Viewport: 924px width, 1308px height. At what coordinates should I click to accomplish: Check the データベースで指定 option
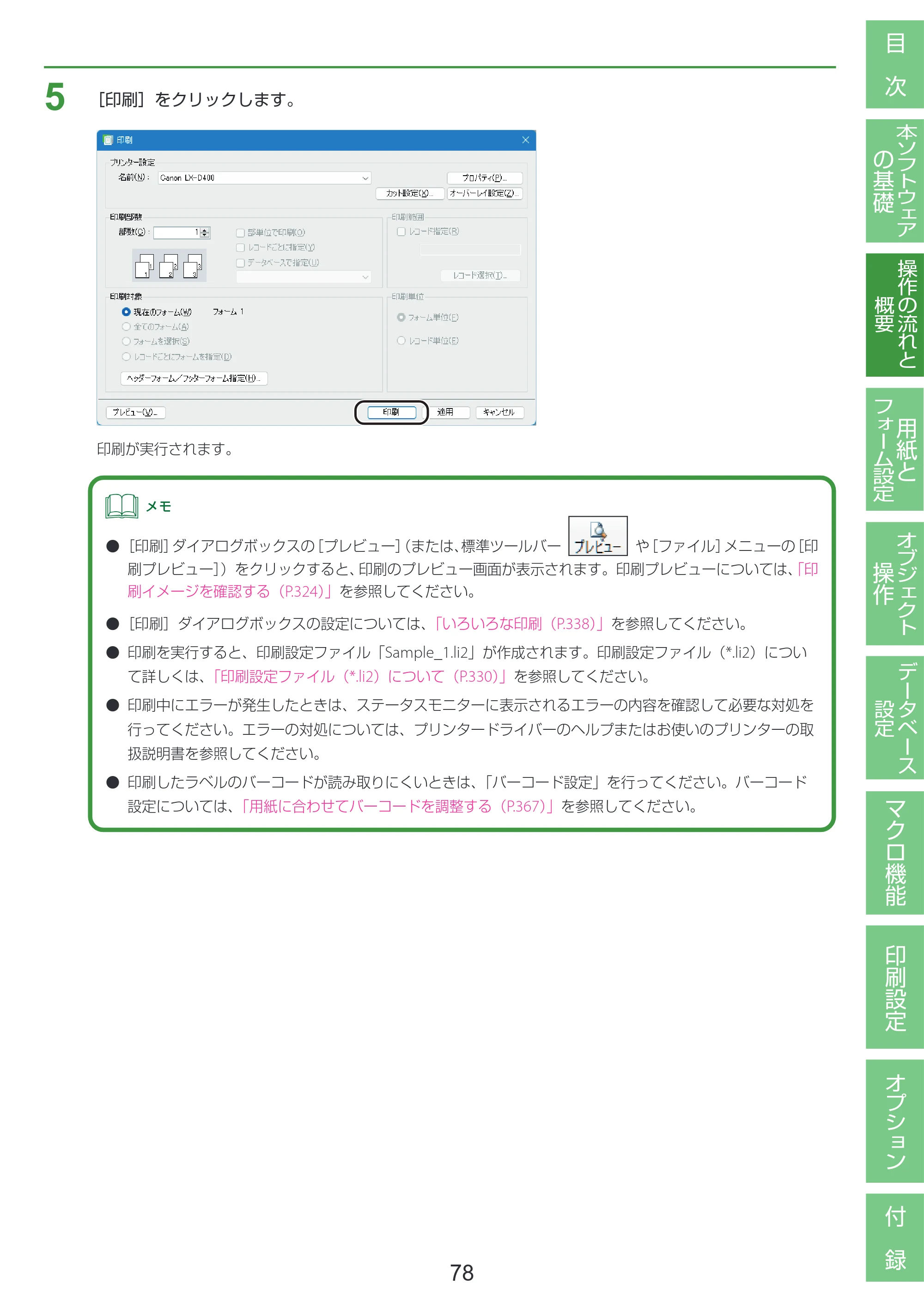pyautogui.click(x=240, y=263)
